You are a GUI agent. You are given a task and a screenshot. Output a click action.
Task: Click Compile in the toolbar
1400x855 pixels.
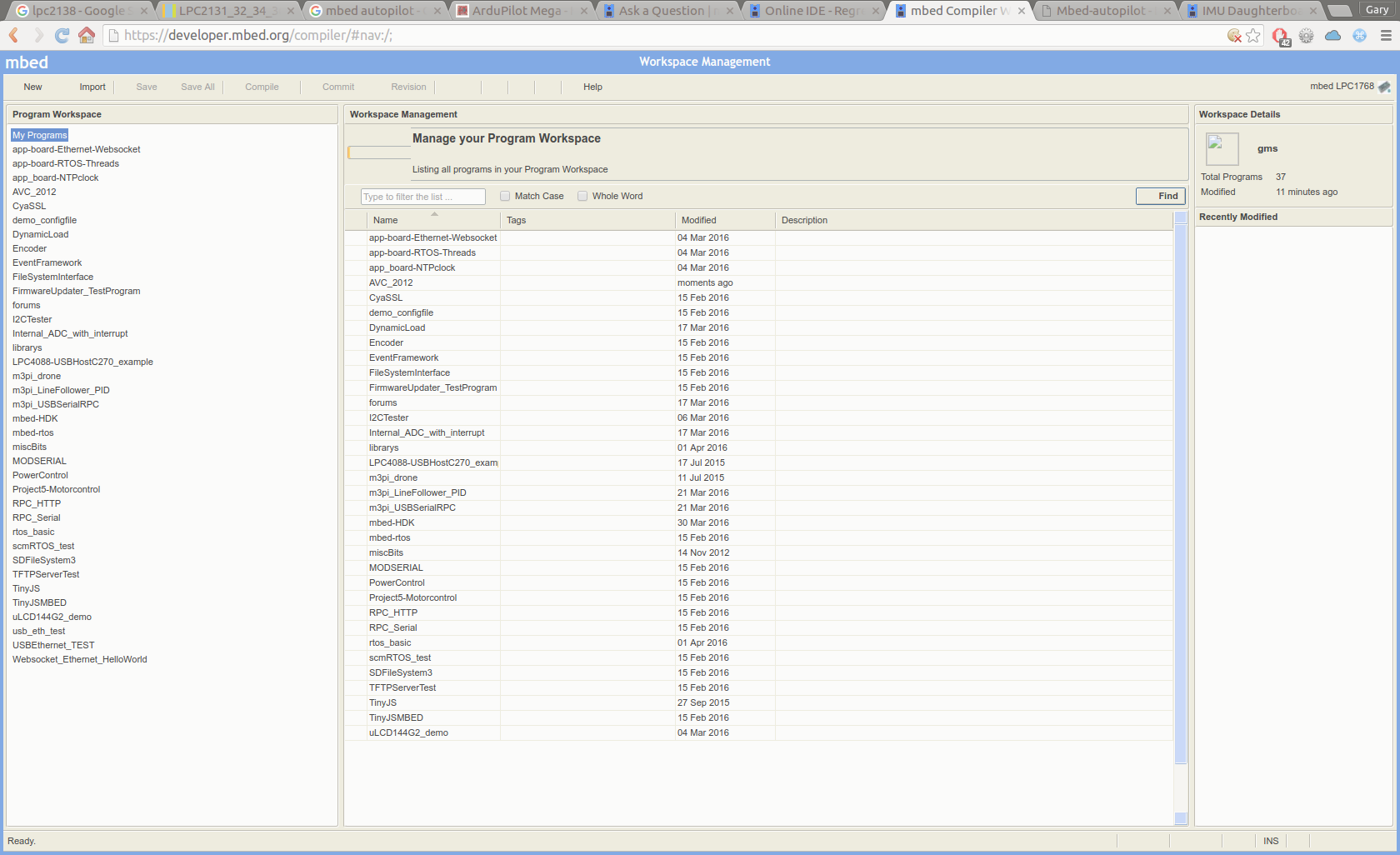click(262, 87)
